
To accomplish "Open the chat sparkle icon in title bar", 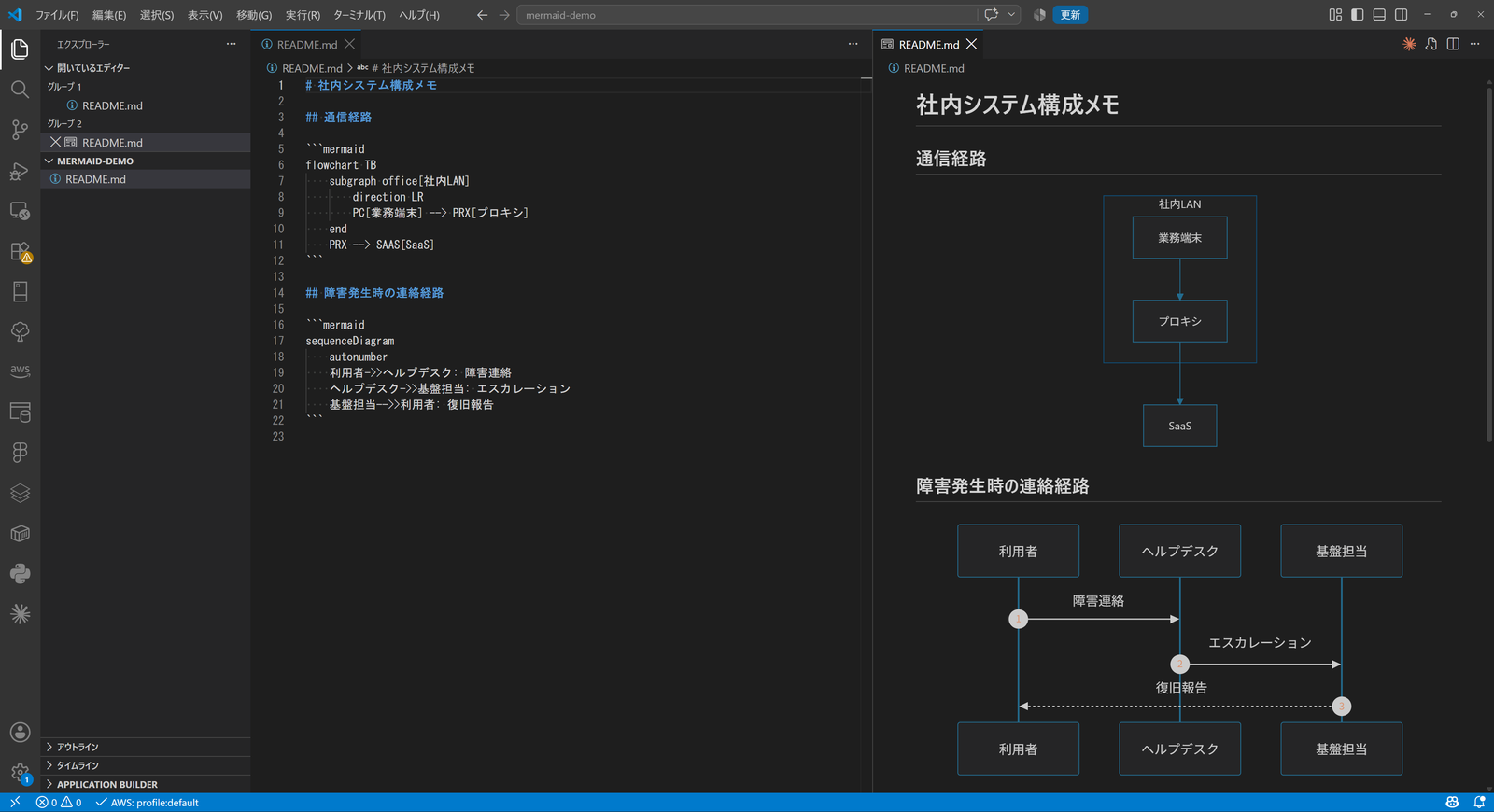I will click(991, 15).
